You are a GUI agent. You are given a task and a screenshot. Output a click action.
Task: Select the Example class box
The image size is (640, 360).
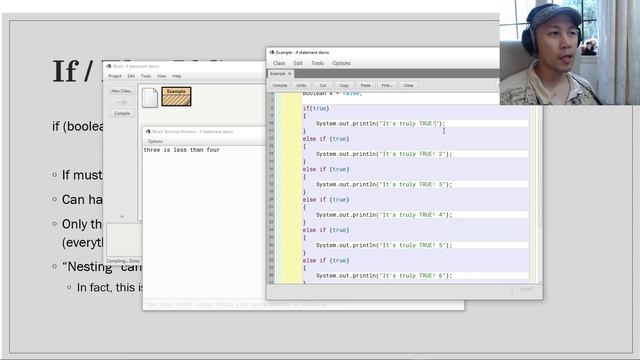(176, 96)
